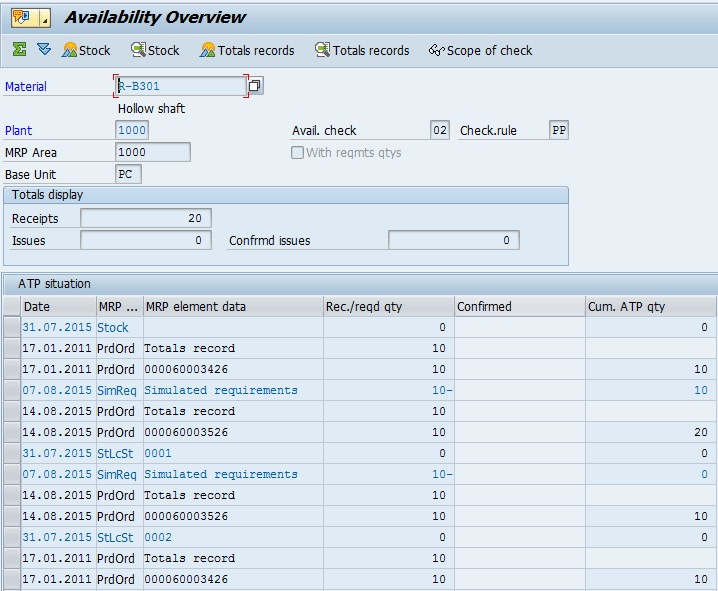Viewport: 718px width, 591px height.
Task: Click the Hollow shaft material description
Action: 152,108
